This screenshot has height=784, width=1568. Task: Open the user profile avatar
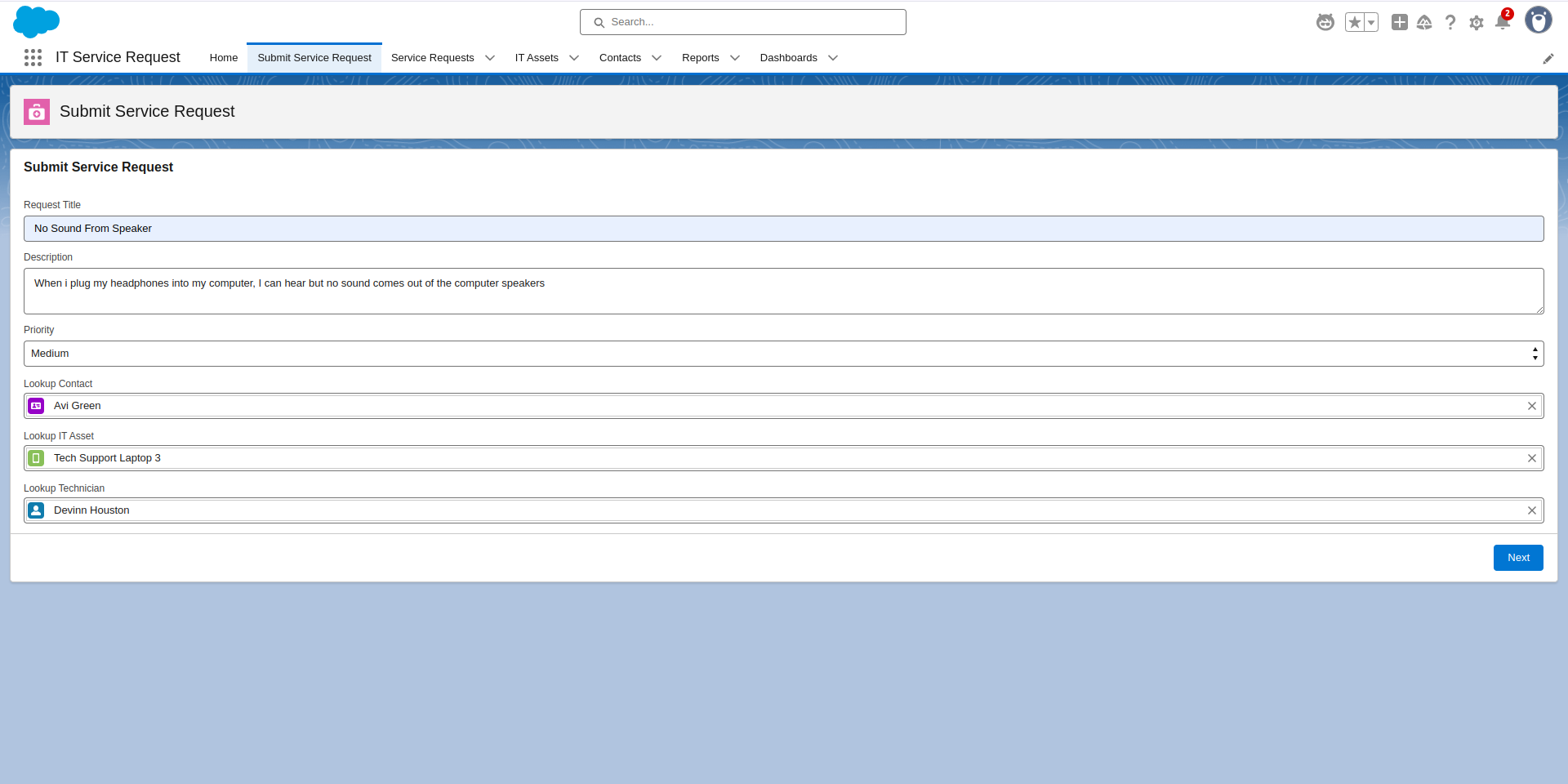point(1539,20)
